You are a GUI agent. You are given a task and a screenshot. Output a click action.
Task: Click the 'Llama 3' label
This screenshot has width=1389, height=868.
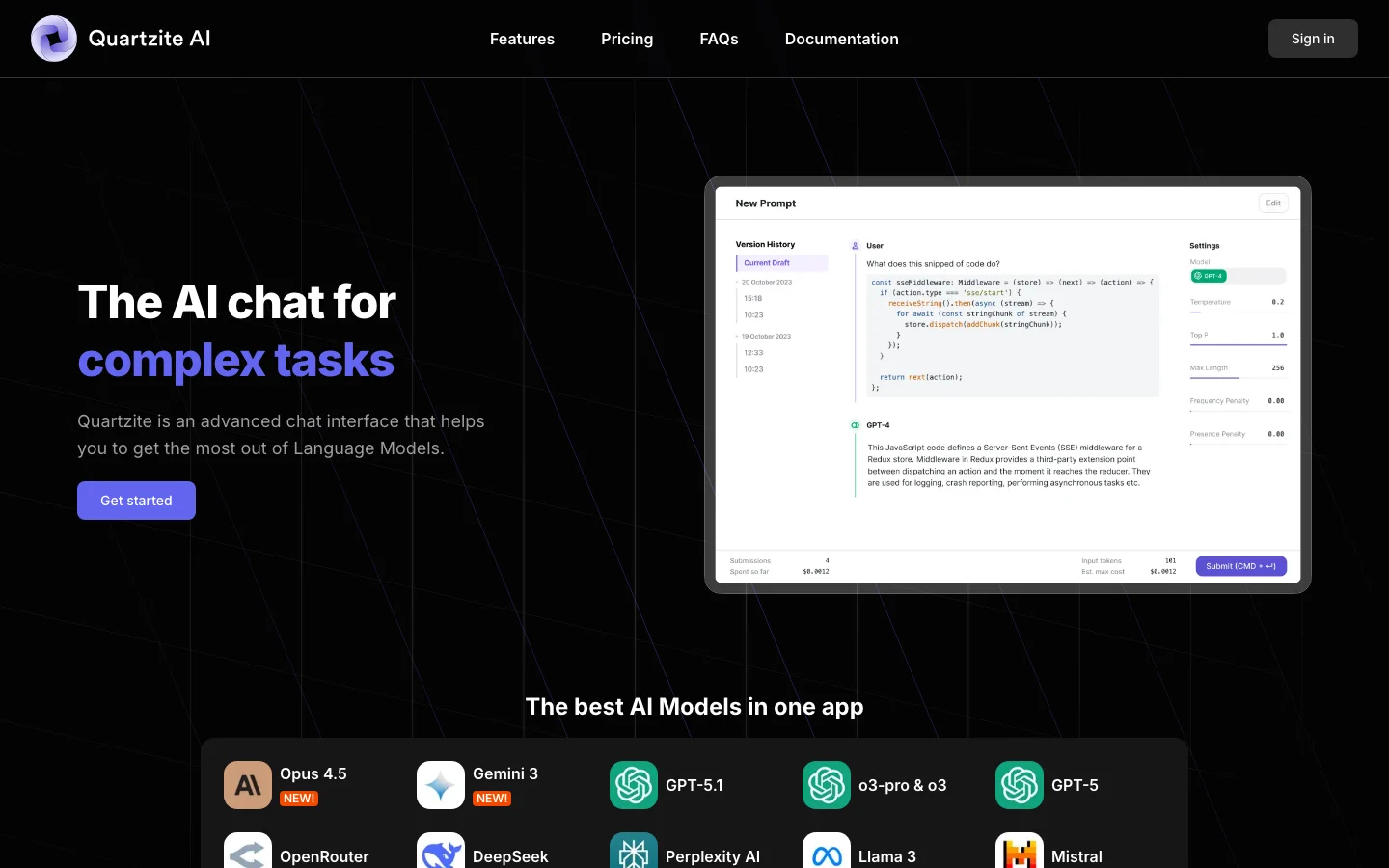(x=887, y=856)
